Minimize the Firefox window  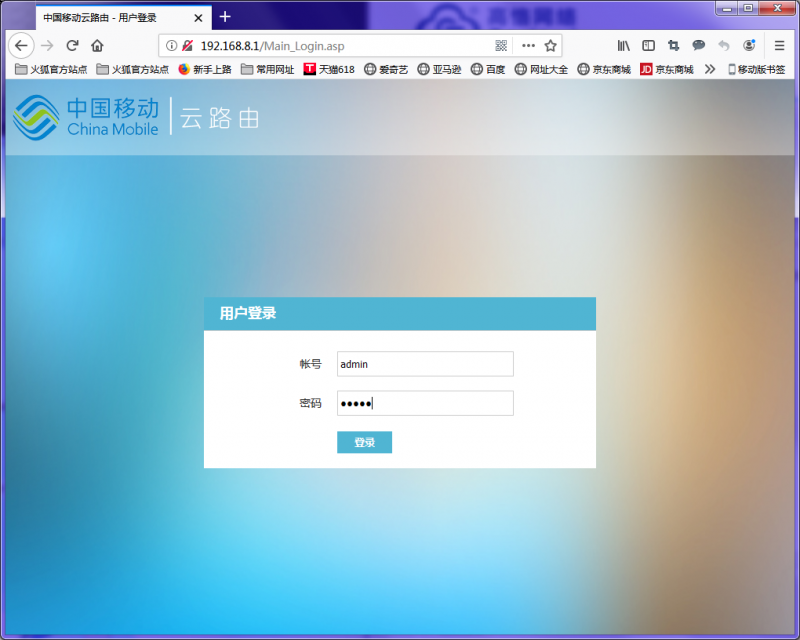click(x=727, y=8)
